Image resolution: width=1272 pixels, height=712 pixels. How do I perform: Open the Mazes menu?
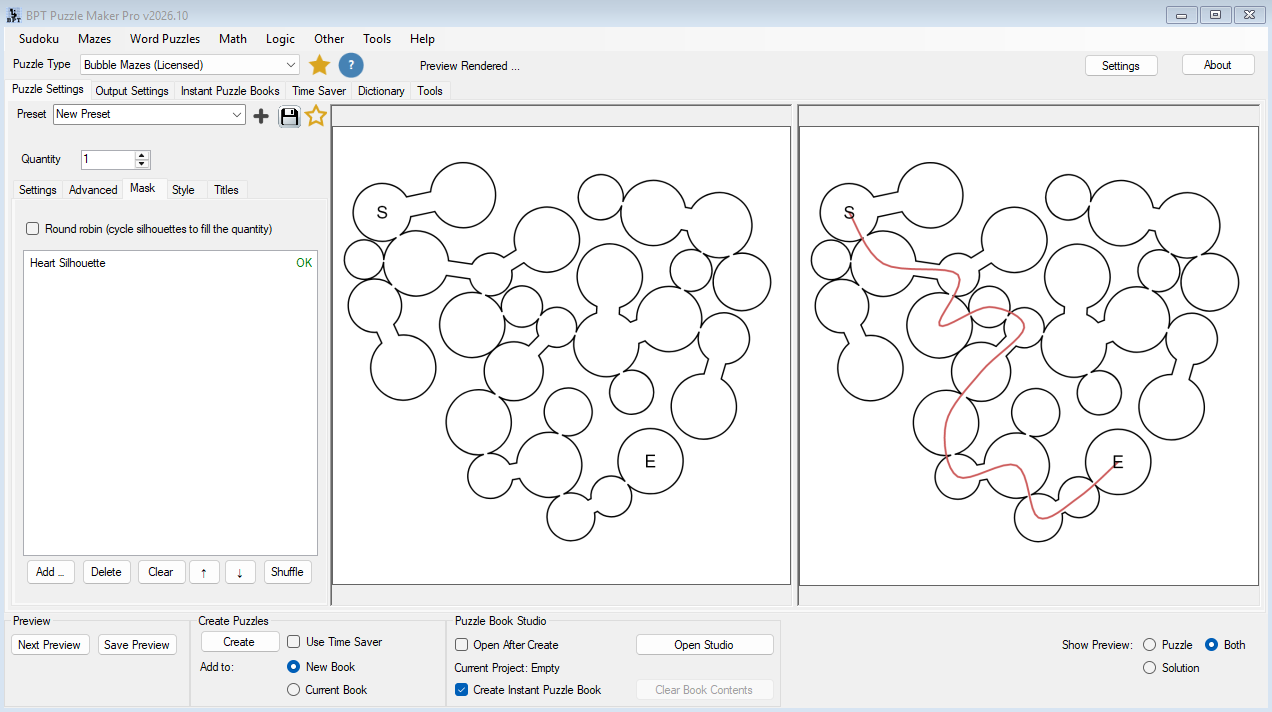pyautogui.click(x=95, y=39)
